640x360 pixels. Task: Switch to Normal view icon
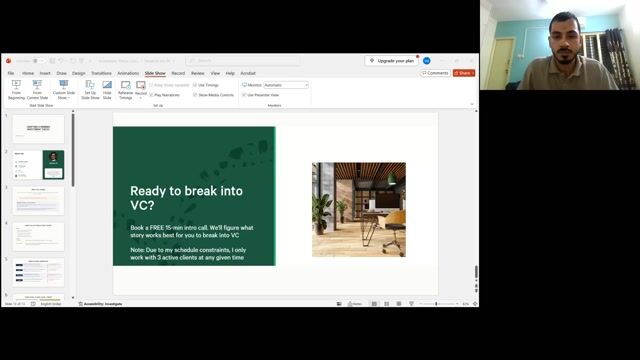pyautogui.click(x=374, y=304)
